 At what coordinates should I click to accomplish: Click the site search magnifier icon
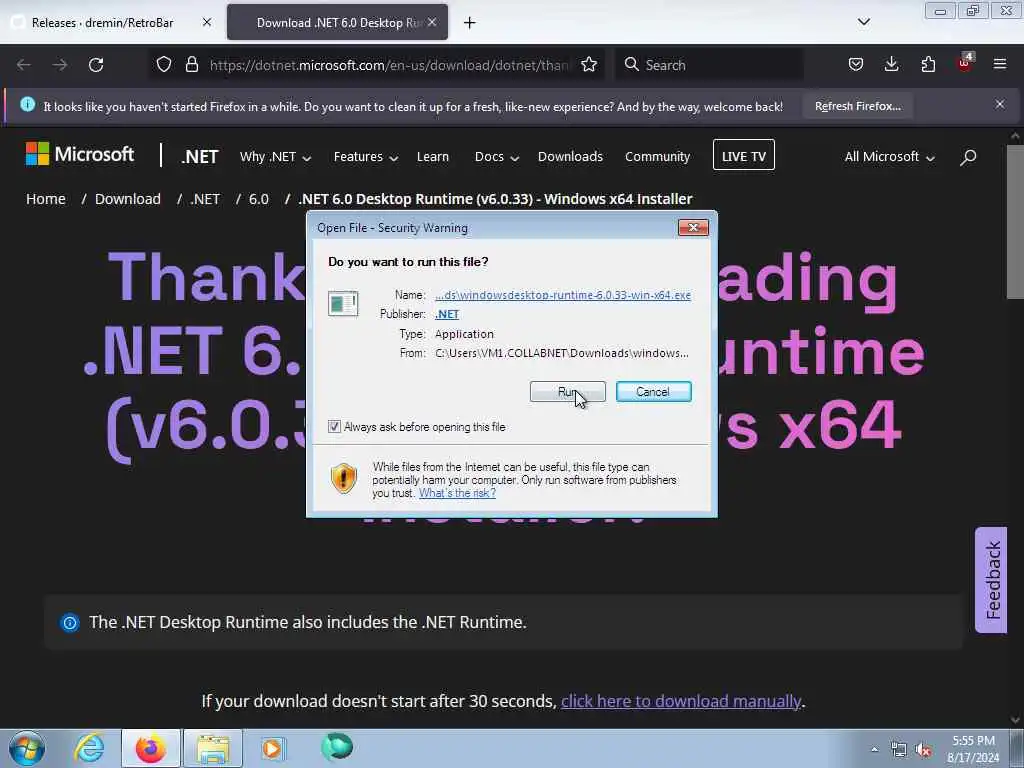coord(968,157)
